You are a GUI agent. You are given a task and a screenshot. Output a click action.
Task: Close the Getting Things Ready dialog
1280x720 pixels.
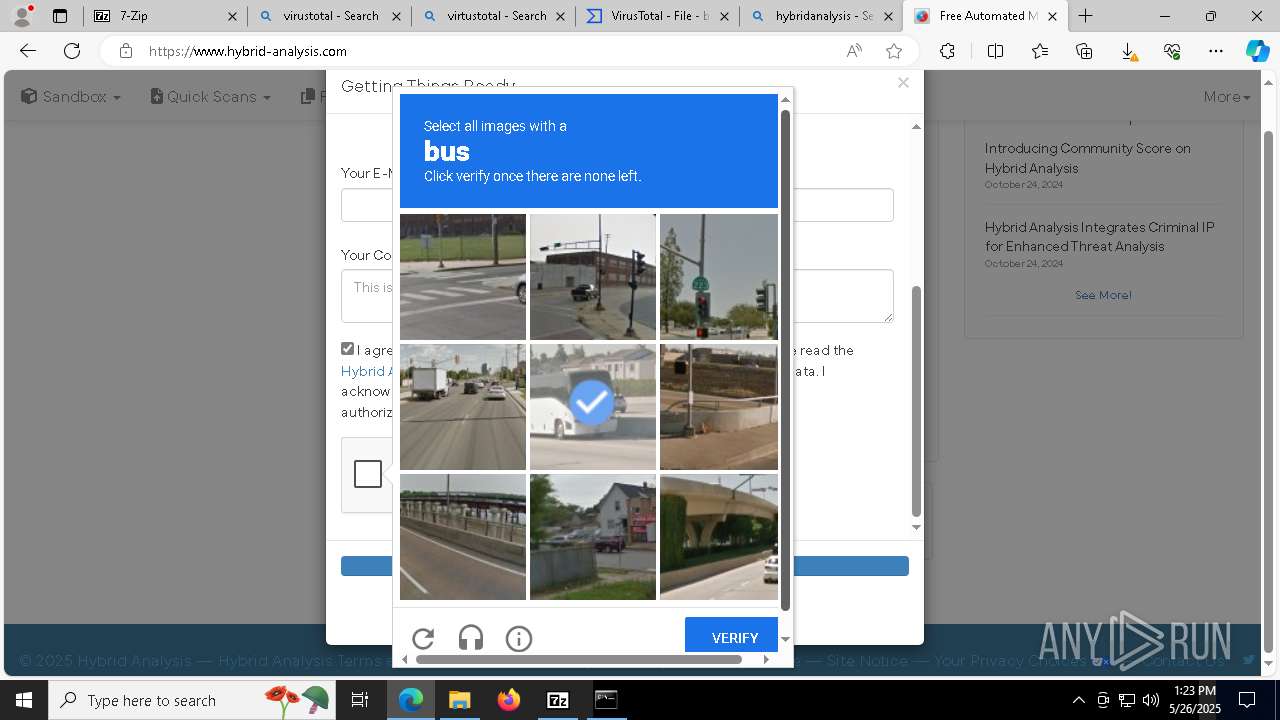[903, 83]
